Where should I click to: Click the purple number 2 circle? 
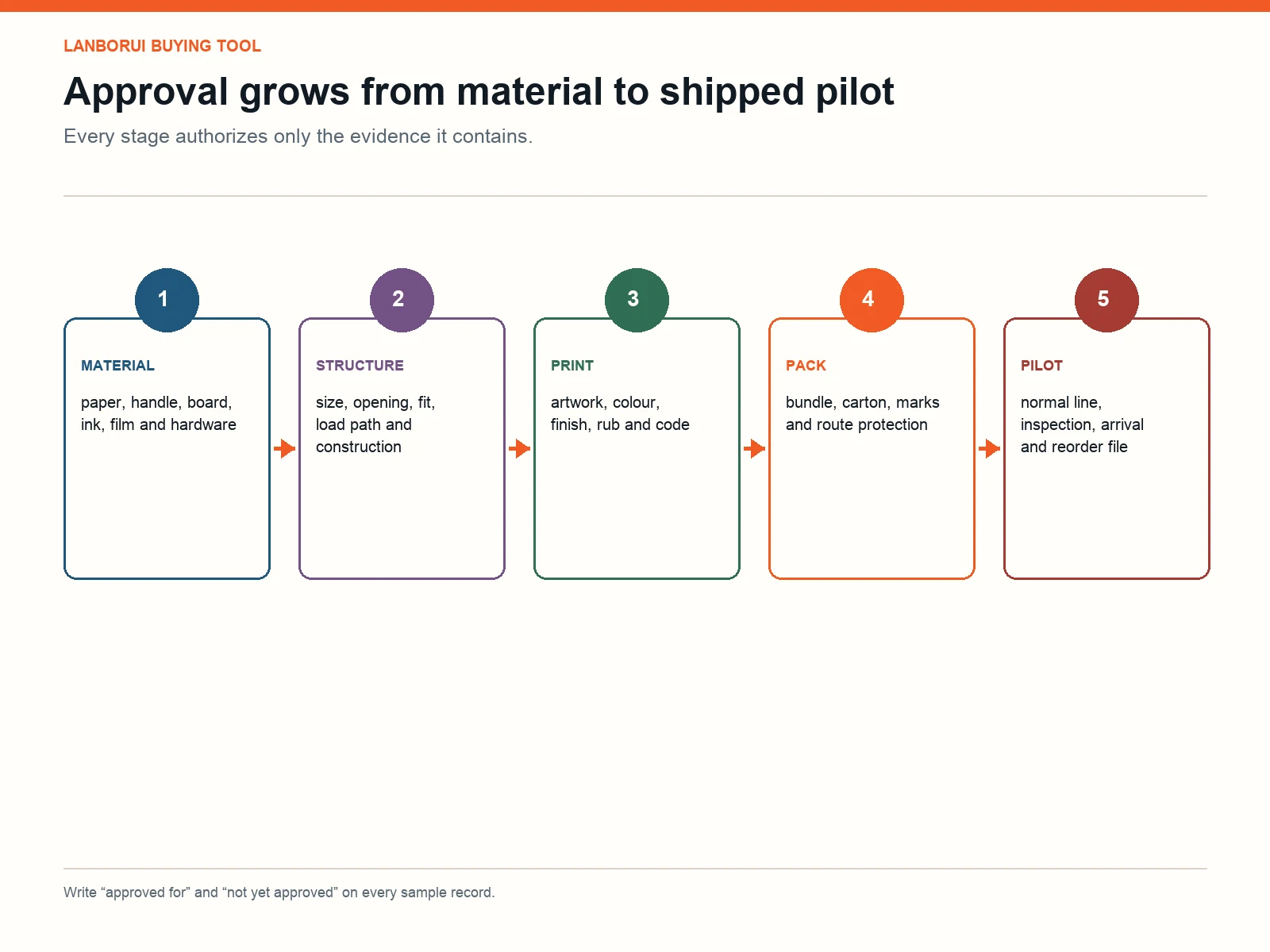(x=402, y=300)
